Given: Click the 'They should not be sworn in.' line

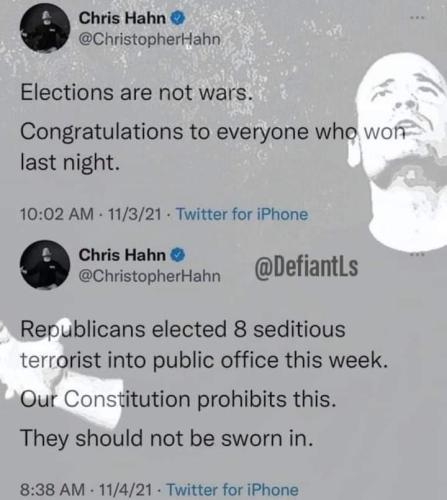Looking at the screenshot, I should [x=167, y=438].
